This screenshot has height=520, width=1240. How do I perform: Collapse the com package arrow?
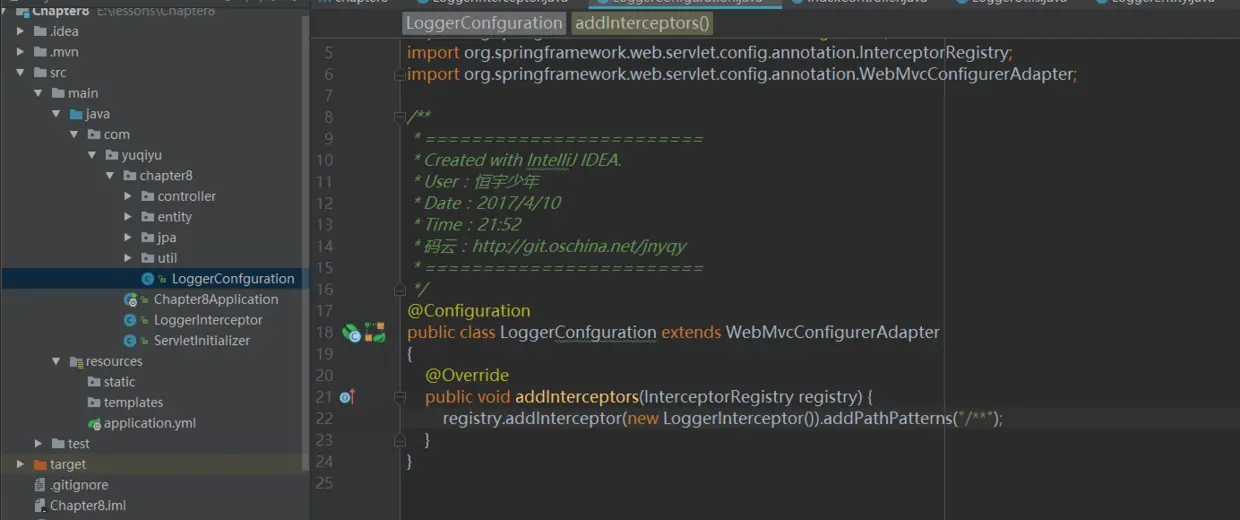pos(75,134)
